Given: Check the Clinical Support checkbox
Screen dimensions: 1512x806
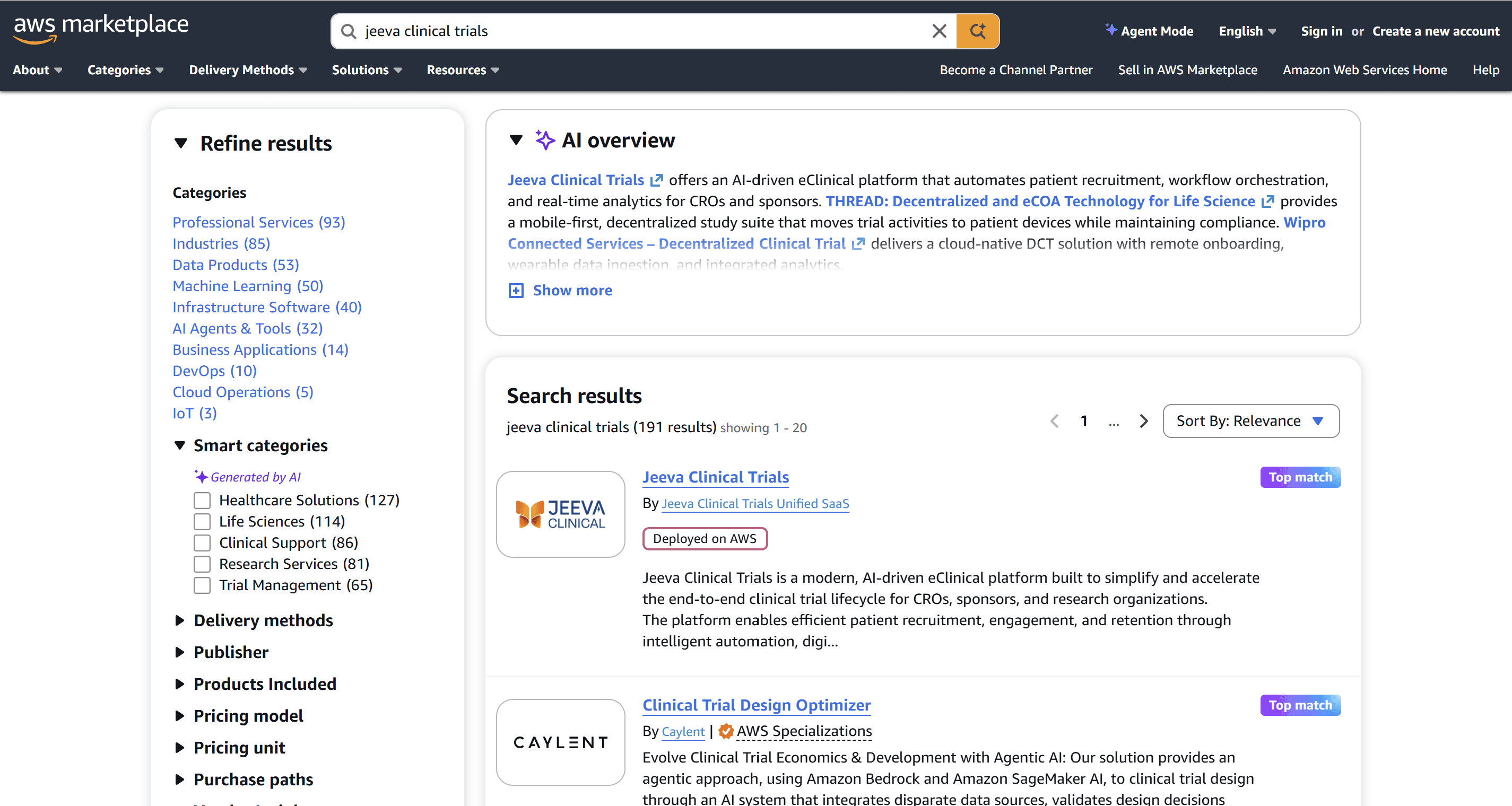Looking at the screenshot, I should pos(202,542).
